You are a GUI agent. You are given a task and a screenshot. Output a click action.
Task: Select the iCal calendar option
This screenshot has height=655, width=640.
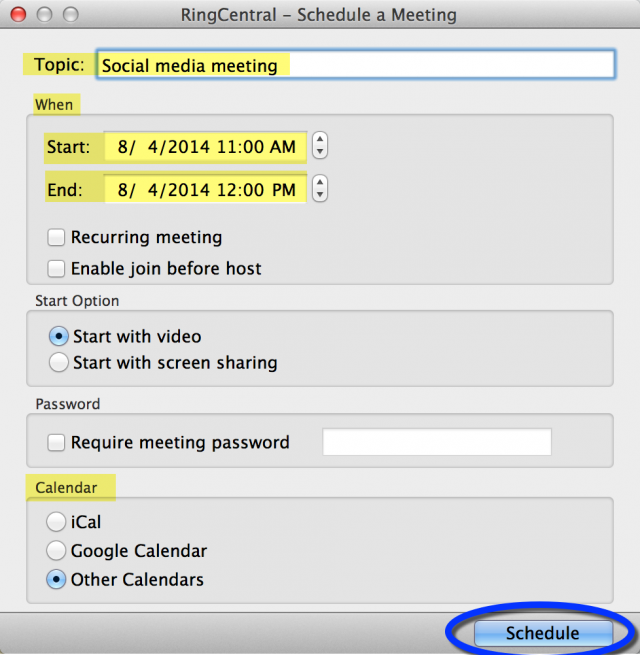[x=59, y=522]
